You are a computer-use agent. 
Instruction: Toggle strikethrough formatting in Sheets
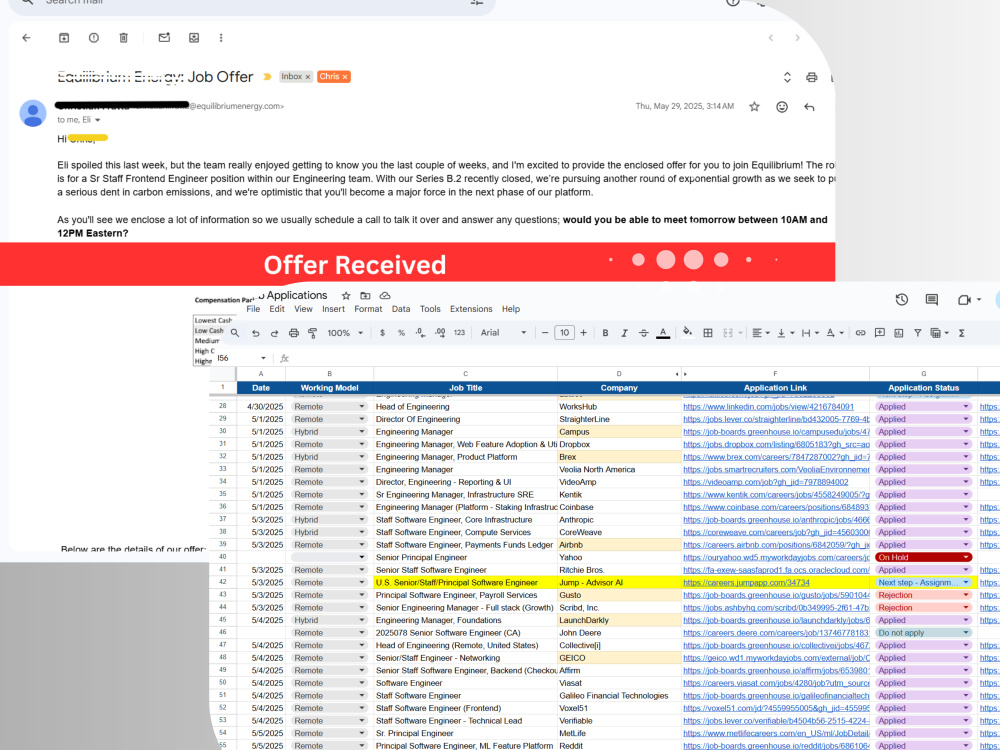pyautogui.click(x=643, y=333)
